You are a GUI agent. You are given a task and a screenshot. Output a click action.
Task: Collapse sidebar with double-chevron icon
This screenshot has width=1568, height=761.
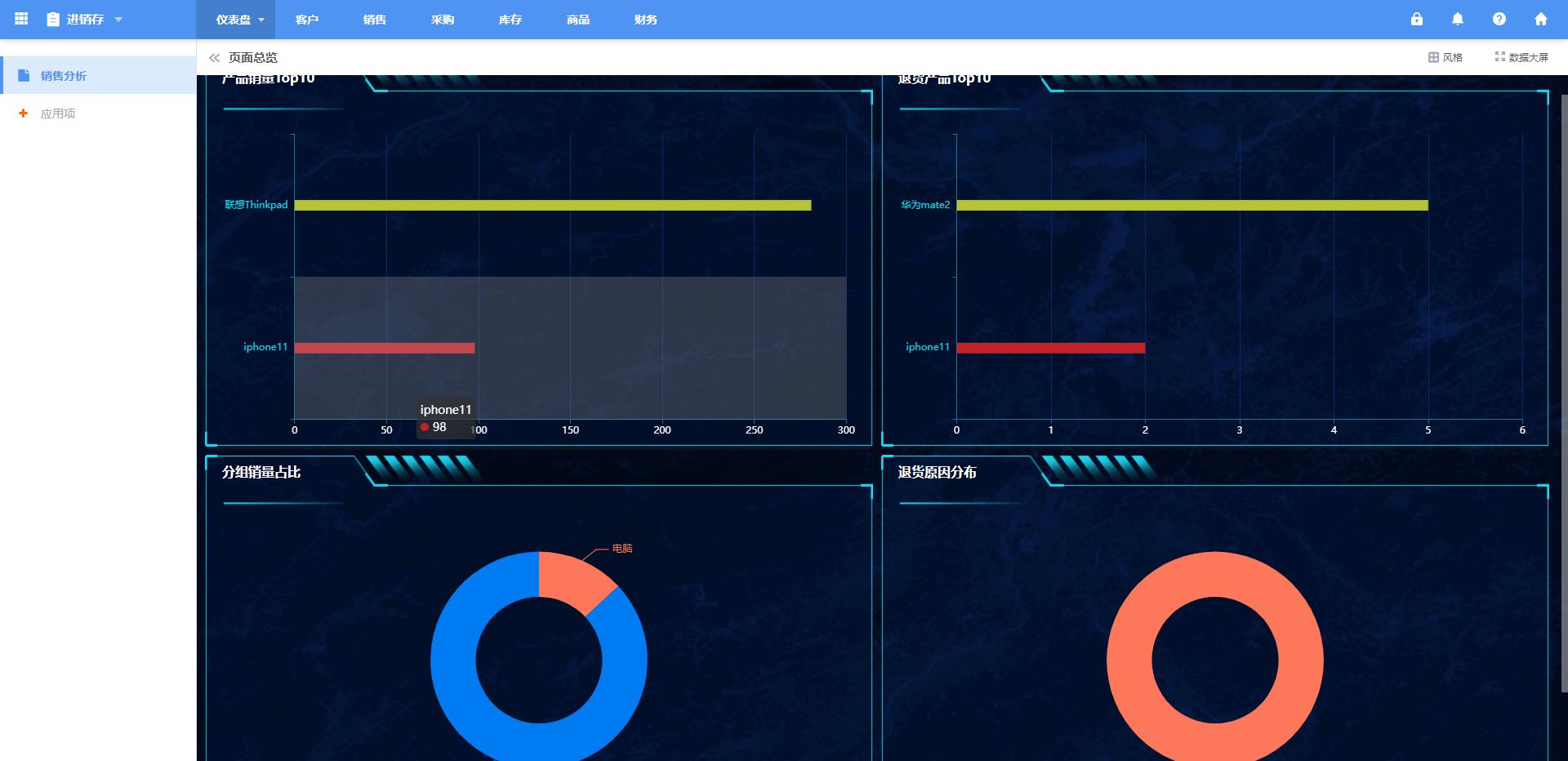(x=214, y=57)
